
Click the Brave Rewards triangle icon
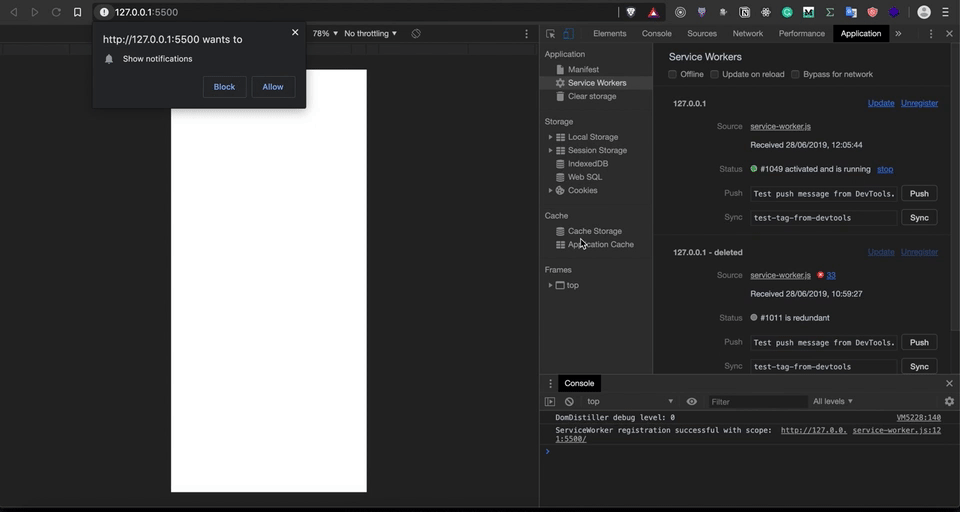tap(653, 12)
